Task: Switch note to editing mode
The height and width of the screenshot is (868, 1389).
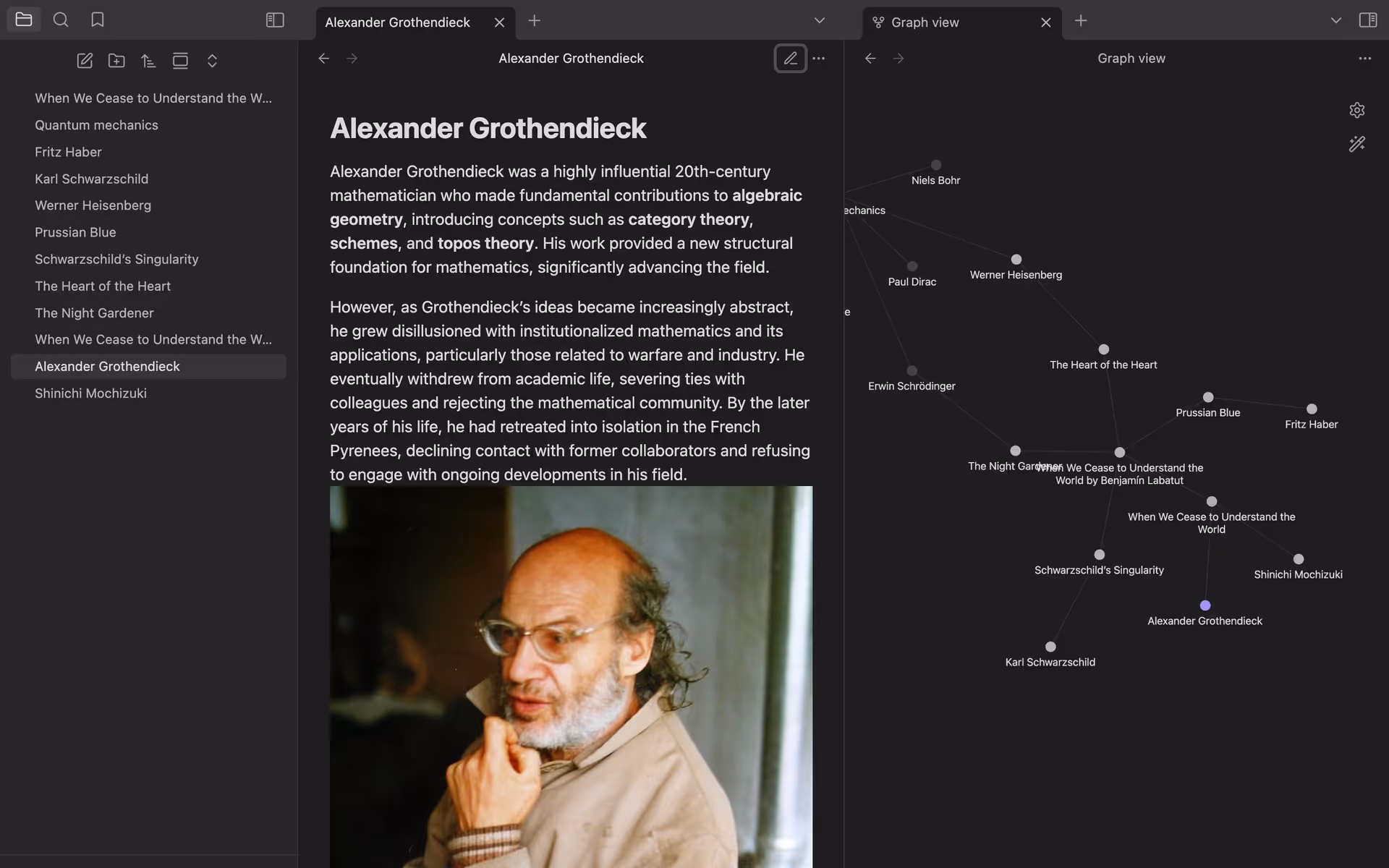Action: click(790, 58)
